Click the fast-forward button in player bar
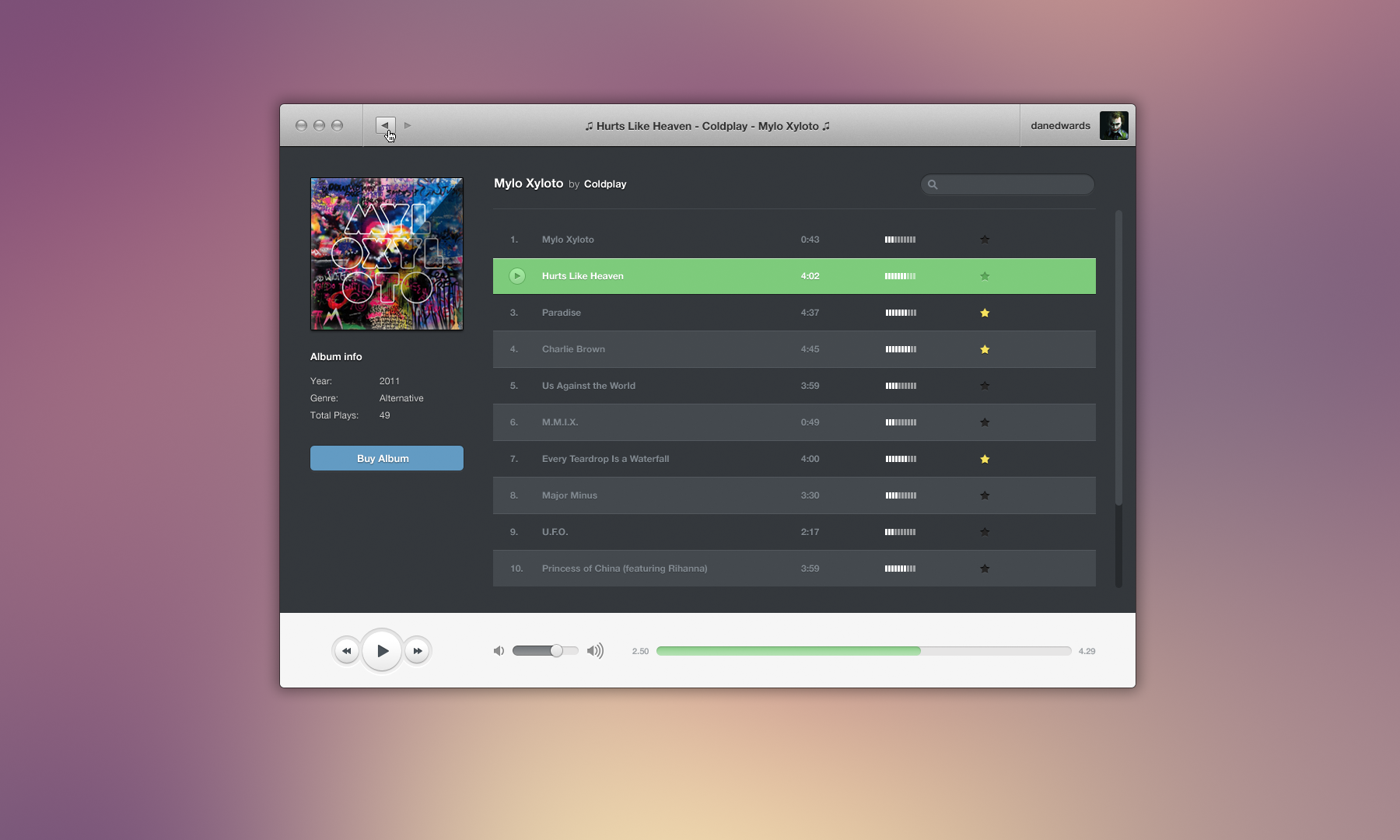The height and width of the screenshot is (840, 1400). [418, 651]
